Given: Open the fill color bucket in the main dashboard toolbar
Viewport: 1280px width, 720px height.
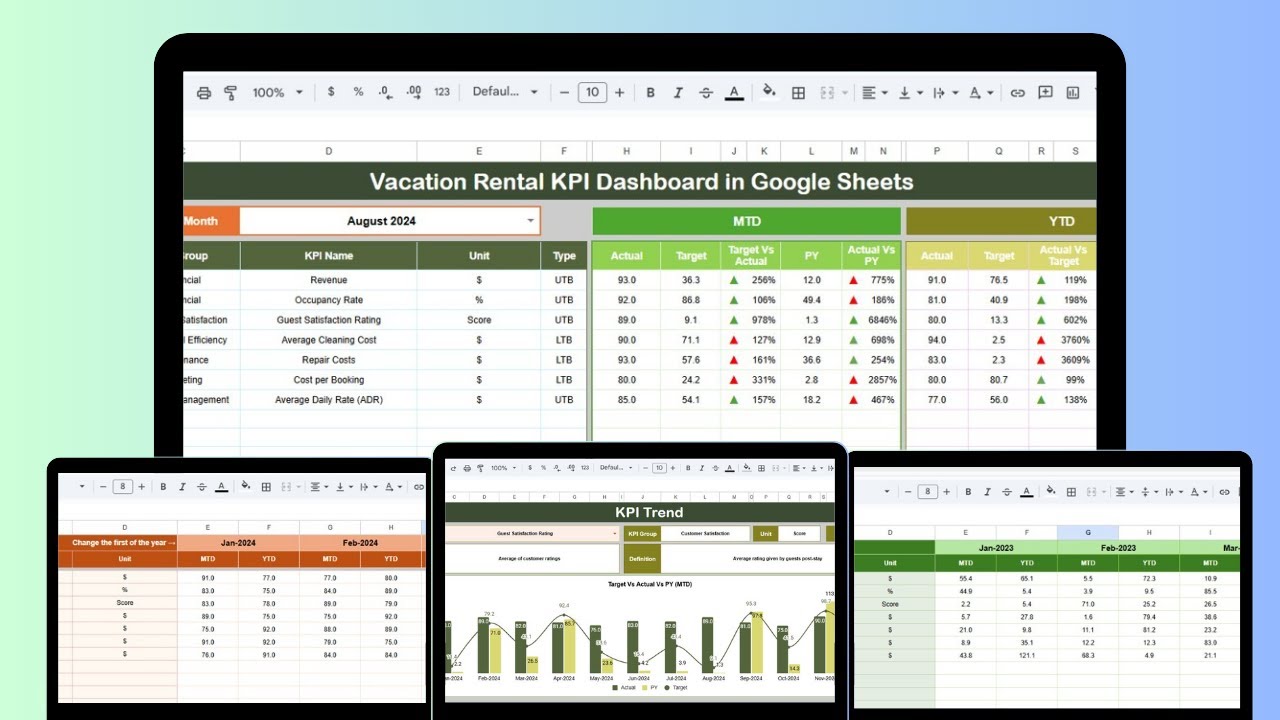Looking at the screenshot, I should coord(769,91).
